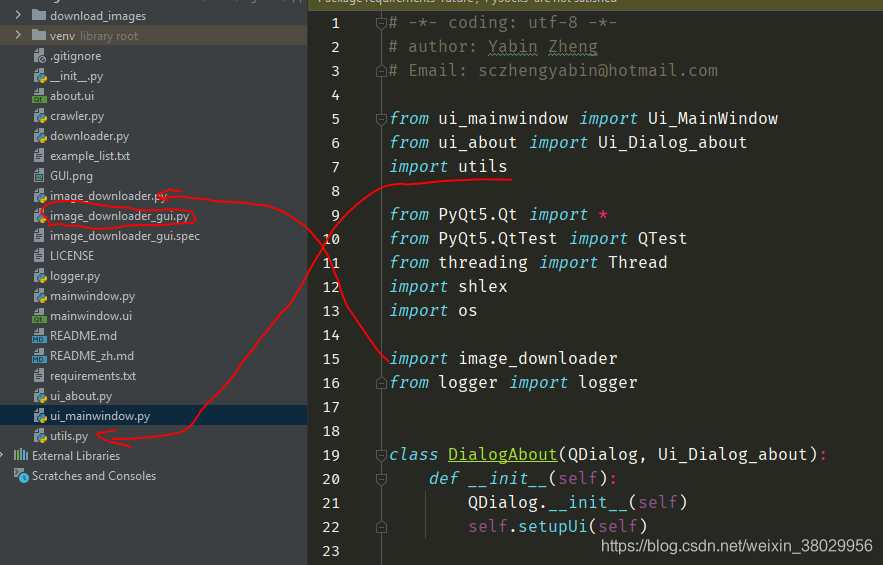Select the .gitignore file name
Screen dimensions: 883x565
[75, 56]
